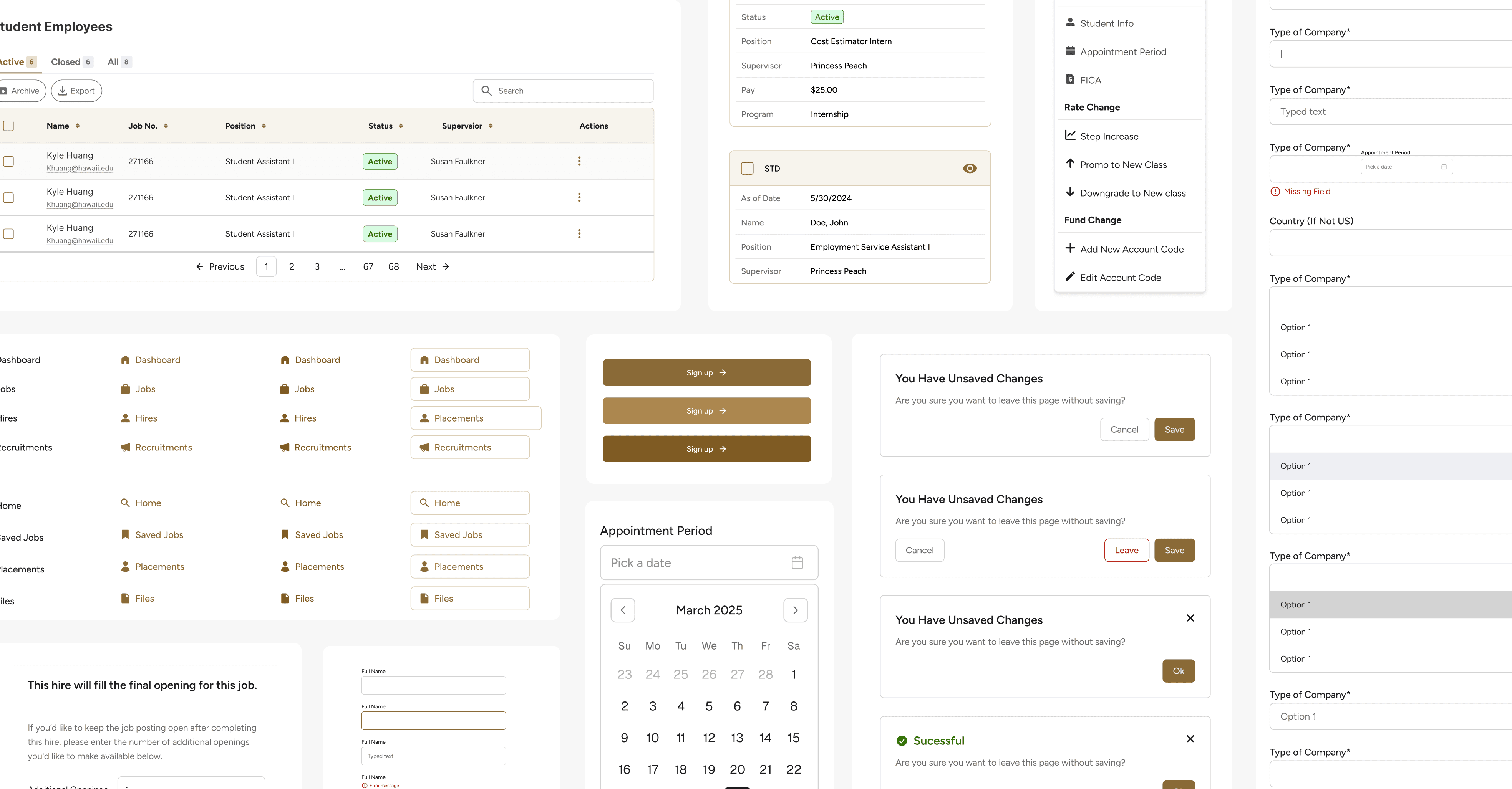Close the Sucessful notification dialog

pos(1190,739)
